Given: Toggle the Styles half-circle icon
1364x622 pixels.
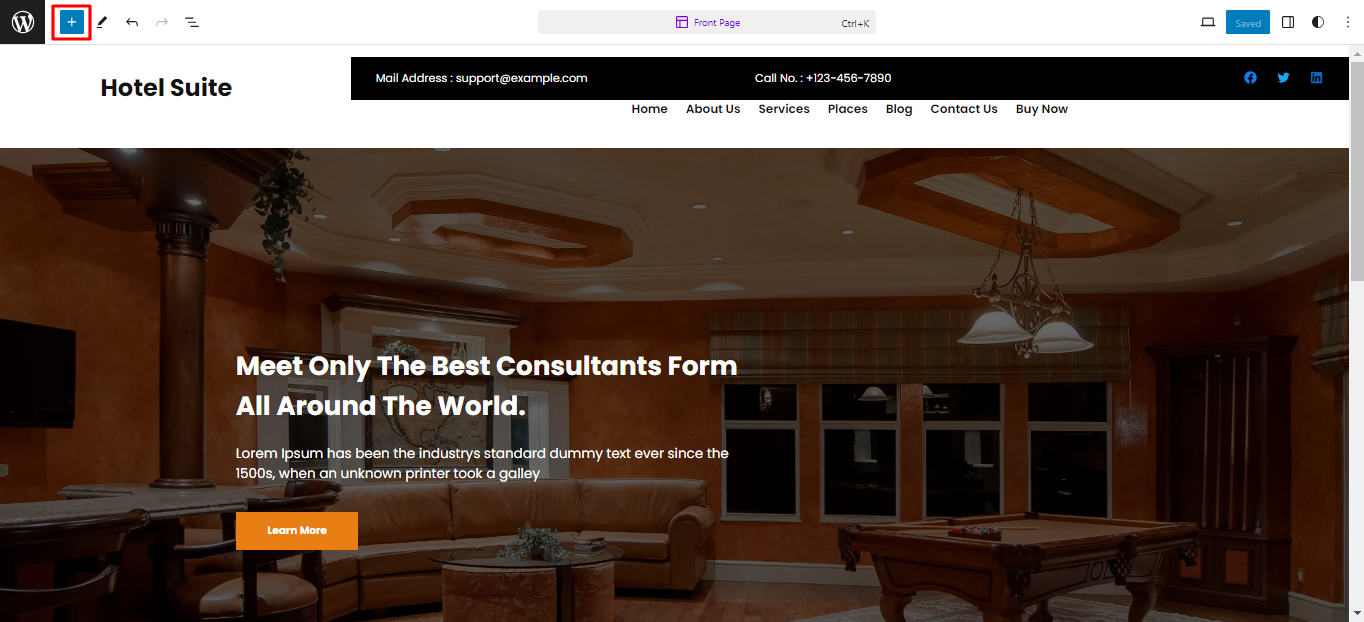Looking at the screenshot, I should click(1318, 22).
